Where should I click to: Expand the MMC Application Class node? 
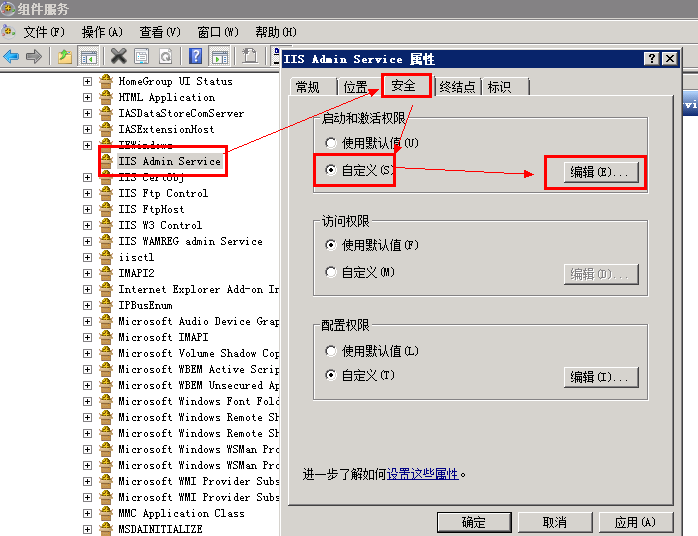pyautogui.click(x=88, y=513)
